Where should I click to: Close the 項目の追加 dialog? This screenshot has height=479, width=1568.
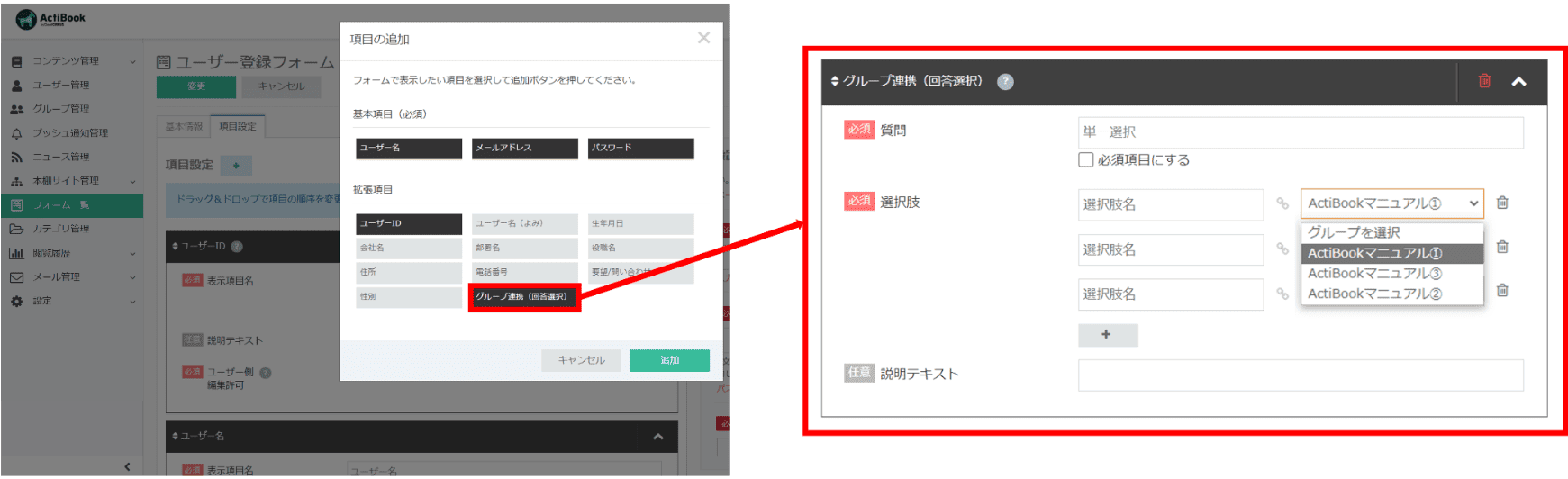[x=703, y=38]
